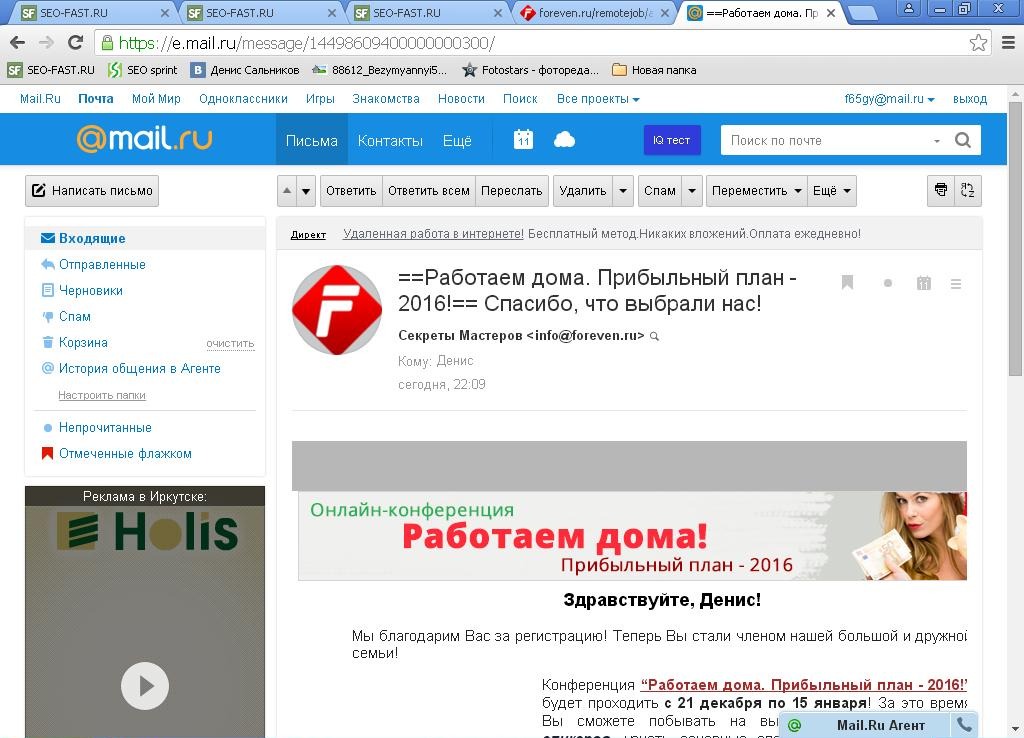The height and width of the screenshot is (738, 1024).
Task: Click the Chrome user profile icon
Action: [x=908, y=8]
